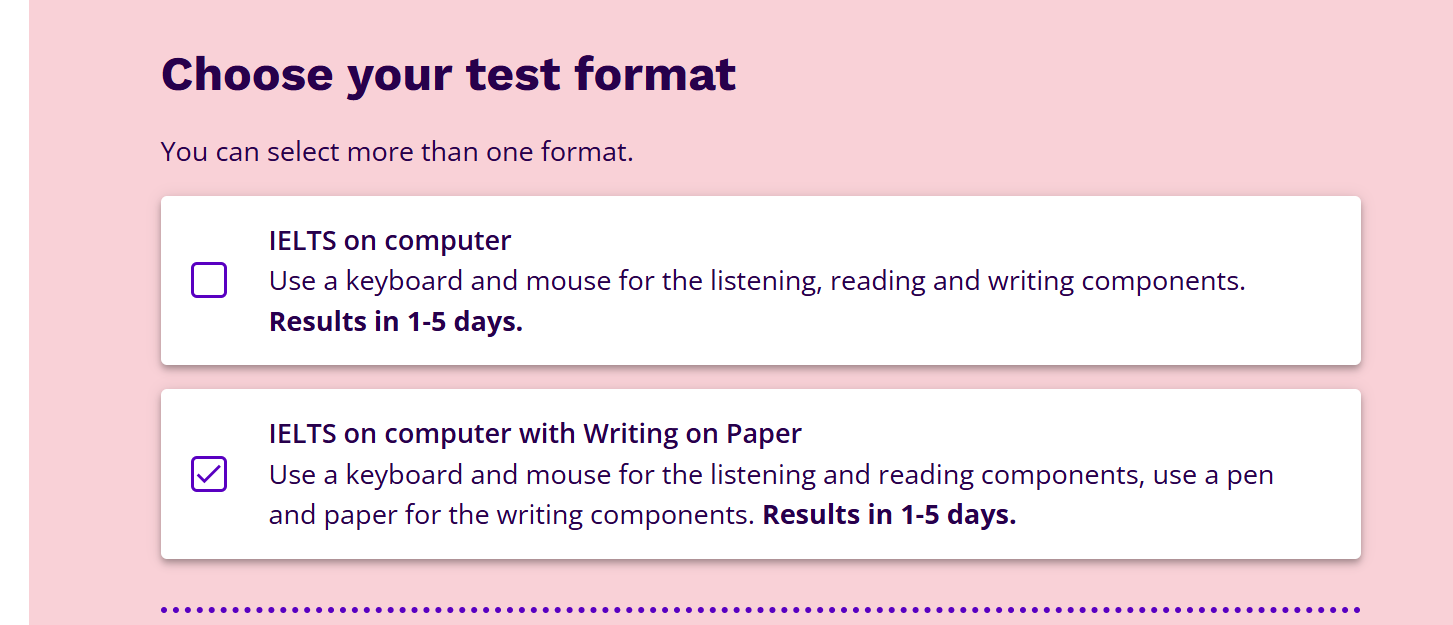The height and width of the screenshot is (625, 1453).
Task: Uncheck IELTS on computer with Writing on Paper
Action: pos(209,474)
